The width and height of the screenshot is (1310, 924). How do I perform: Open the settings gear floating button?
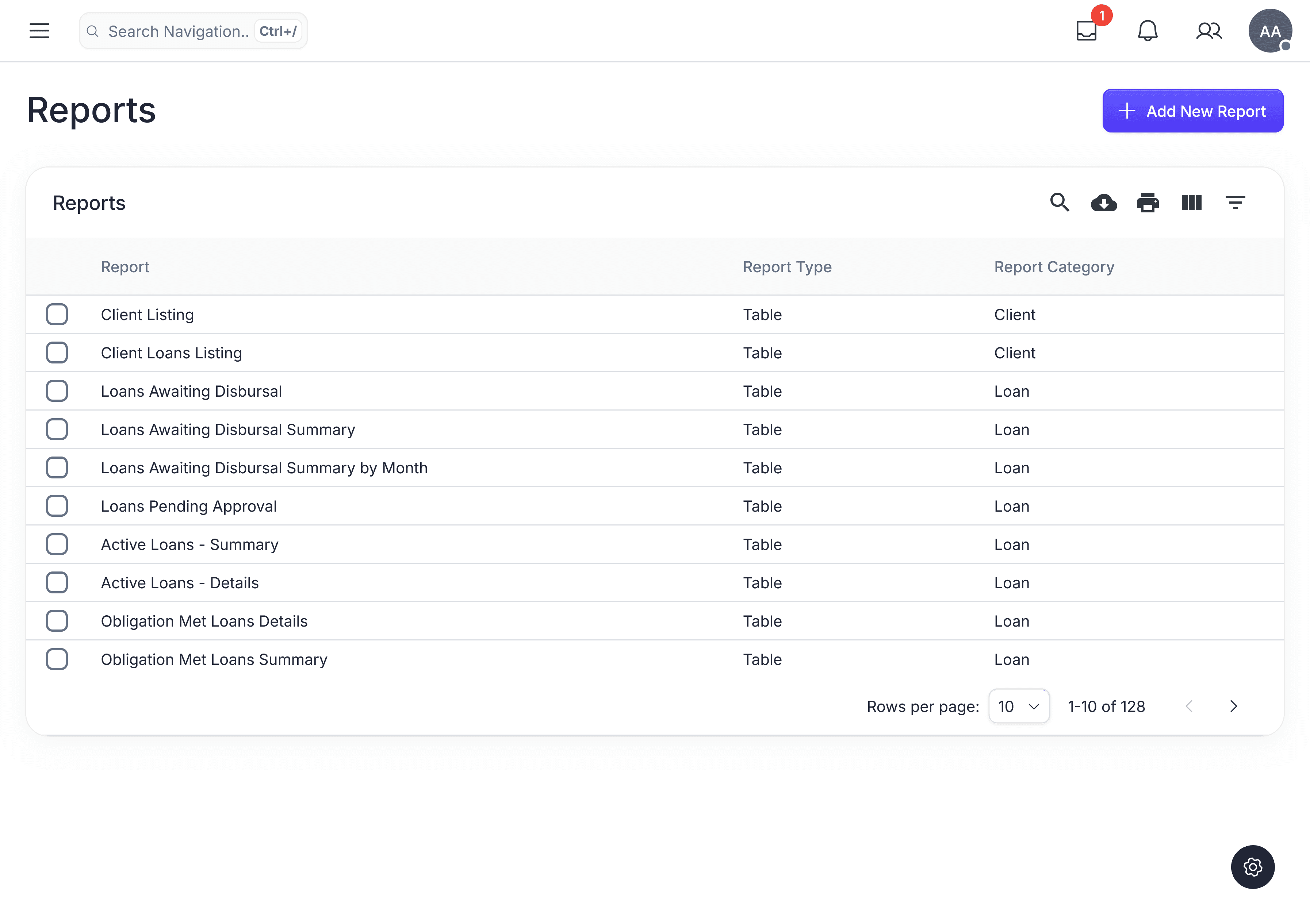click(1252, 867)
